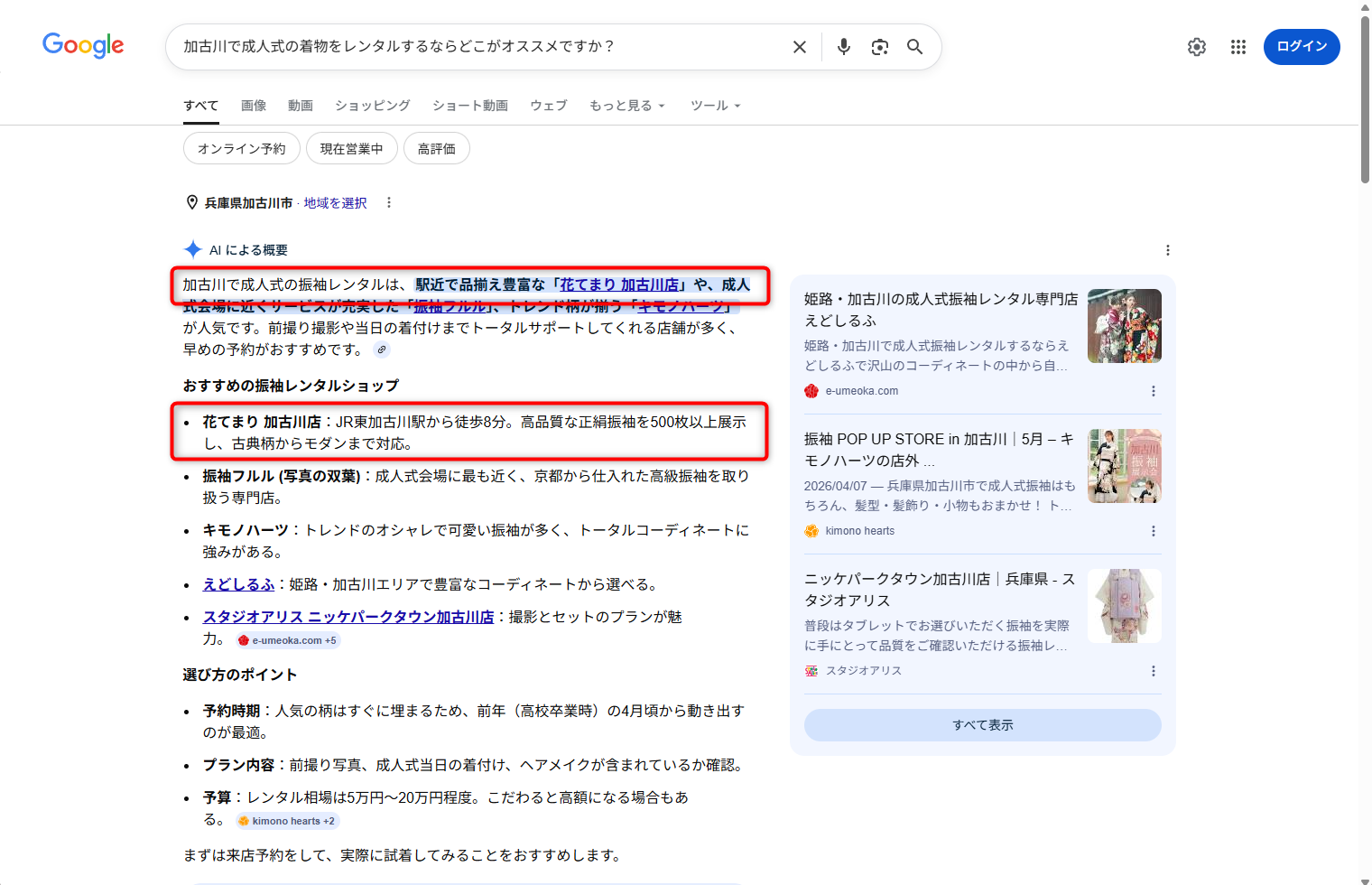This screenshot has width=1372, height=885.
Task: Click the location pin icon beside 兵庫県加古川市
Action: pyautogui.click(x=191, y=202)
